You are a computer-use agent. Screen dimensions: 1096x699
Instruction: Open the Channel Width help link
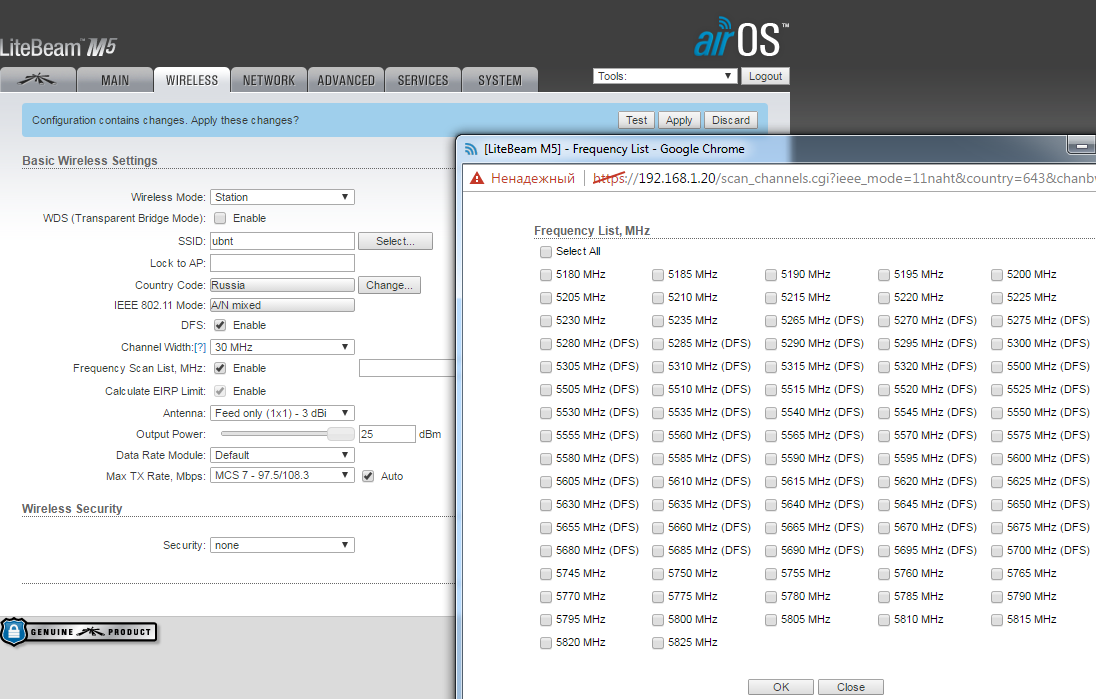(200, 347)
